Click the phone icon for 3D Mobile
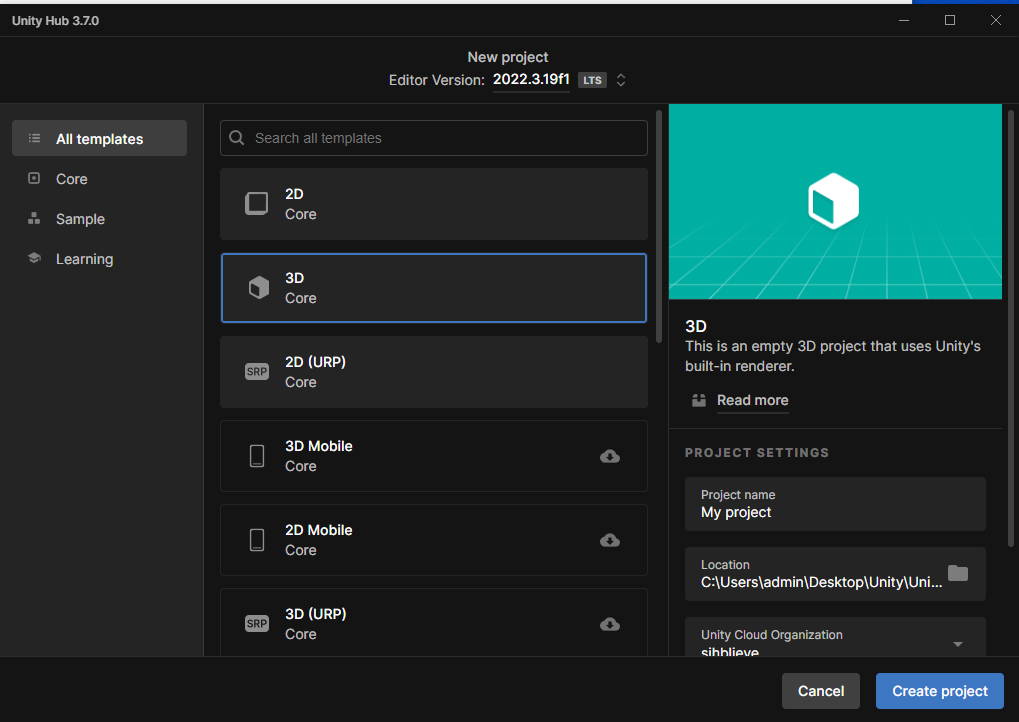The image size is (1019, 722). coord(257,456)
